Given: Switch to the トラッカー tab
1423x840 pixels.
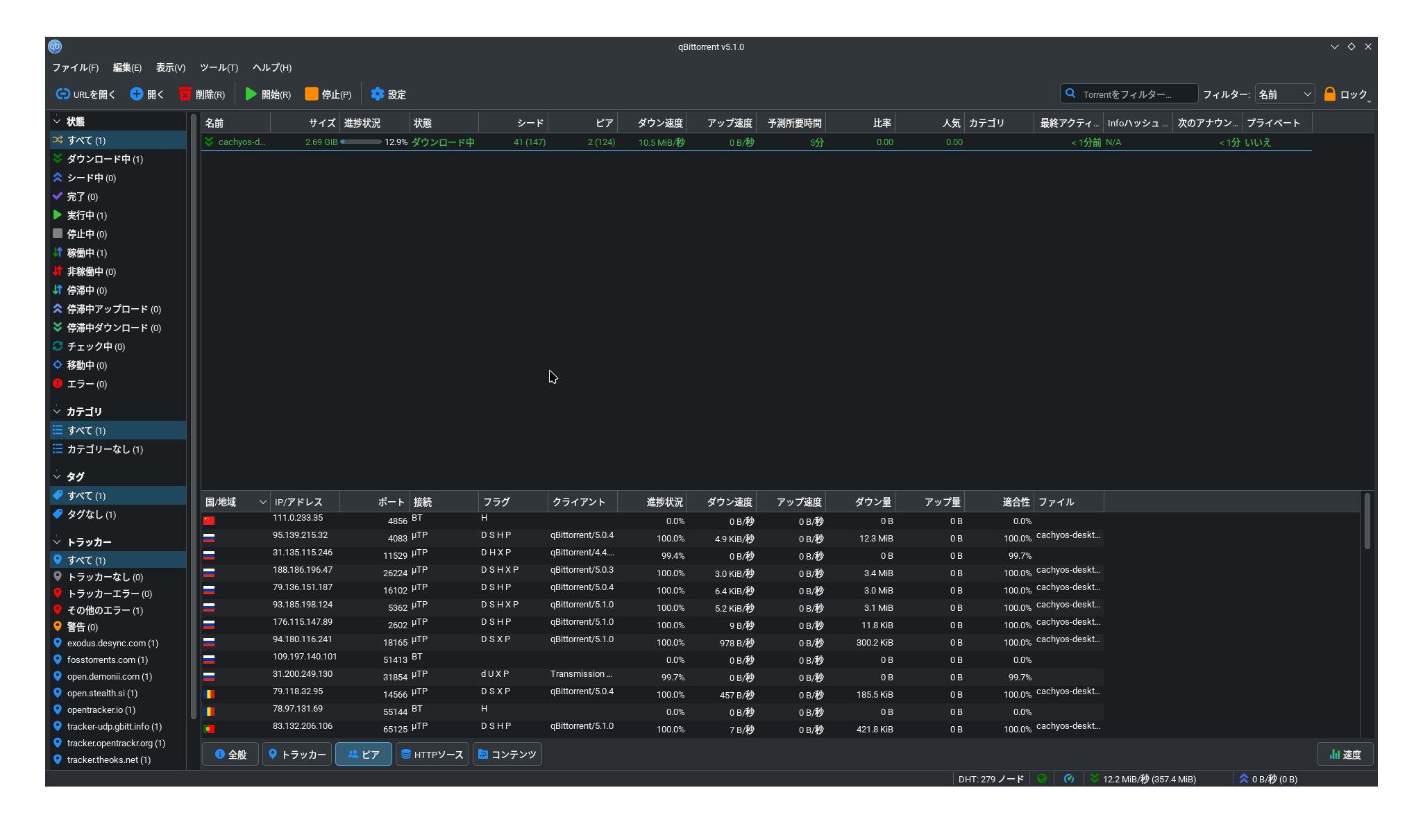Looking at the screenshot, I should 297,754.
